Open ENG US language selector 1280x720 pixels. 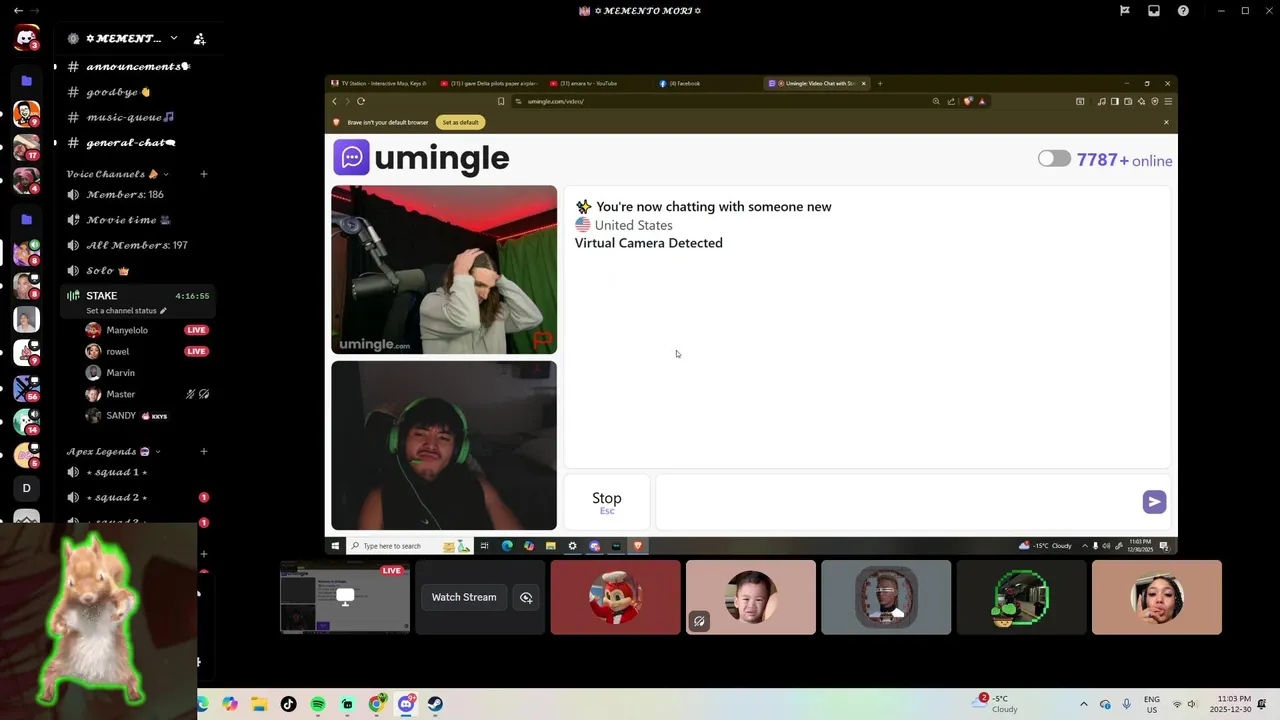[1152, 704]
